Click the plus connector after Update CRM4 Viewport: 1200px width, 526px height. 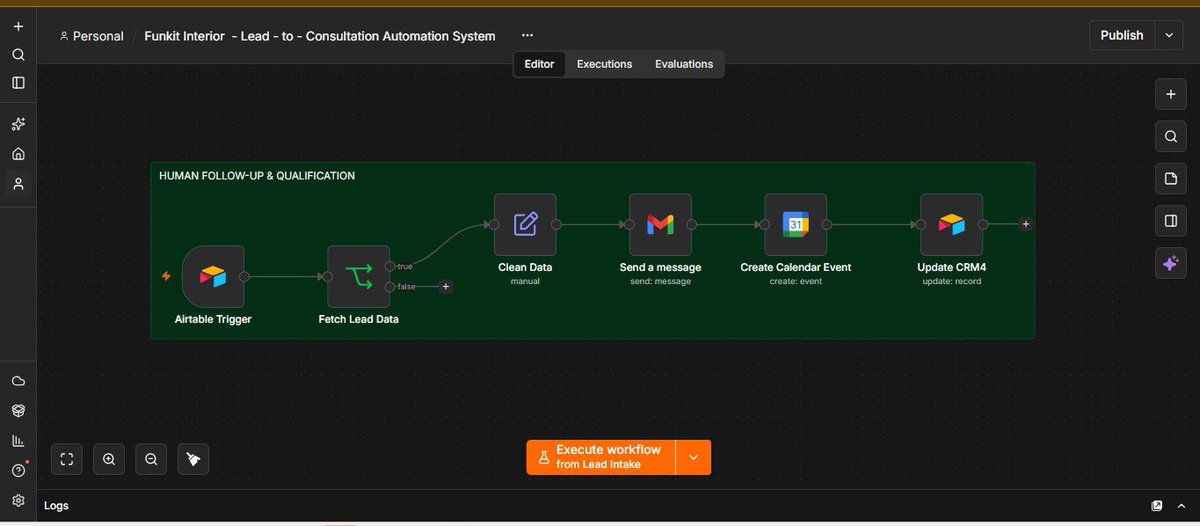1025,224
